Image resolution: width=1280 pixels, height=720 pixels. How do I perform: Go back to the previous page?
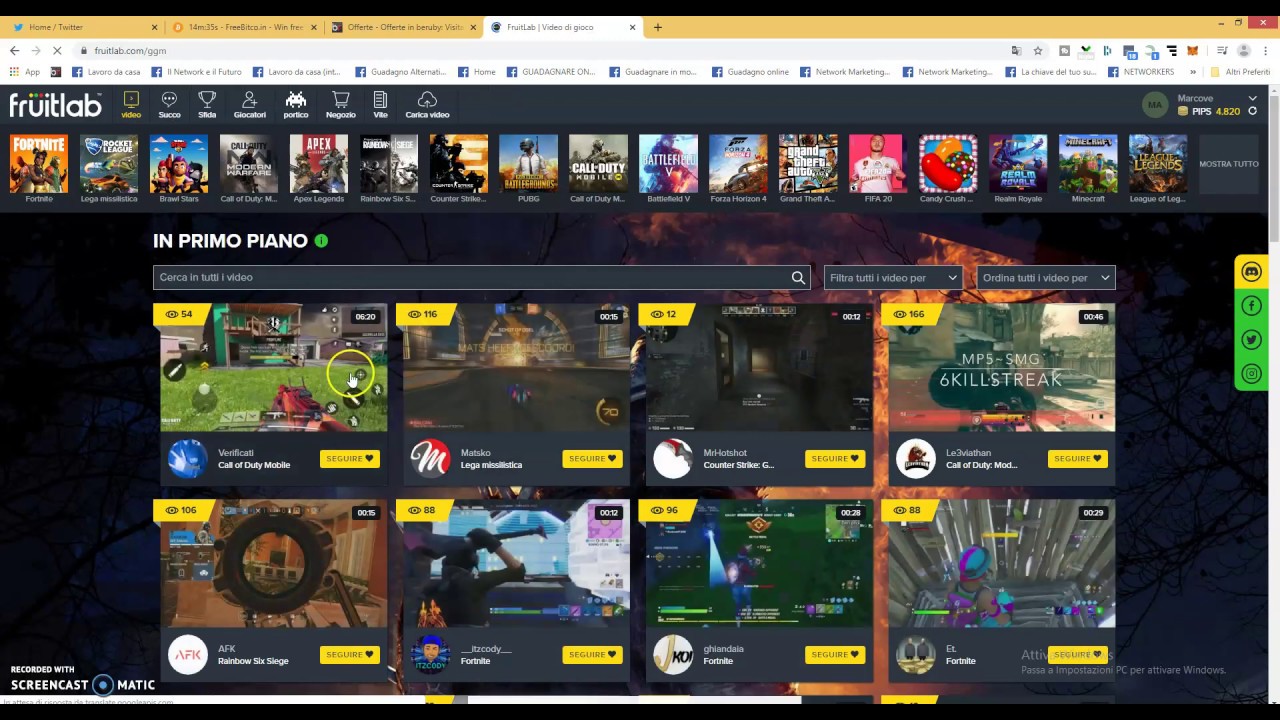tap(14, 51)
